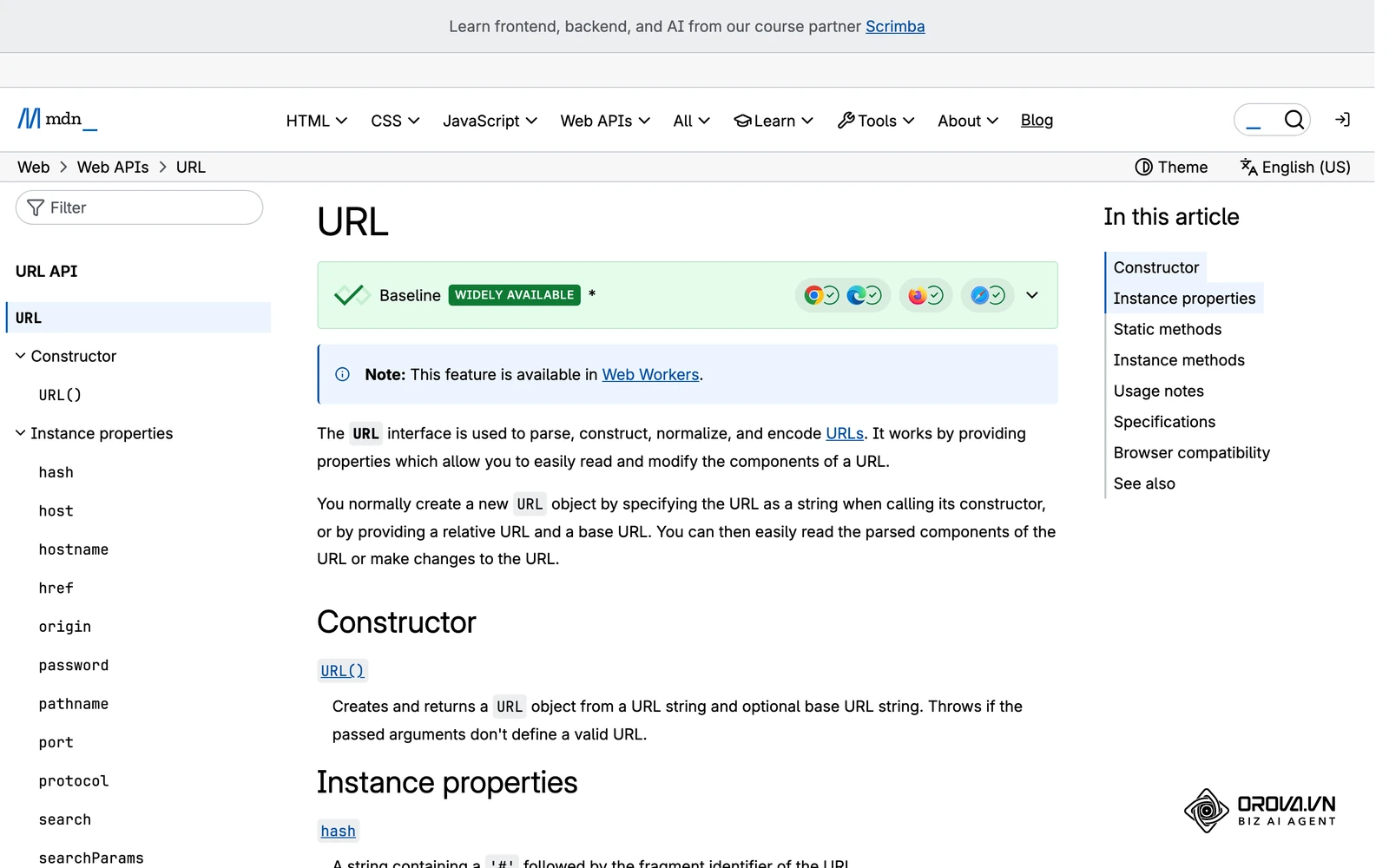The width and height of the screenshot is (1389, 868).
Task: Open the CSS menu
Action: coord(395,121)
